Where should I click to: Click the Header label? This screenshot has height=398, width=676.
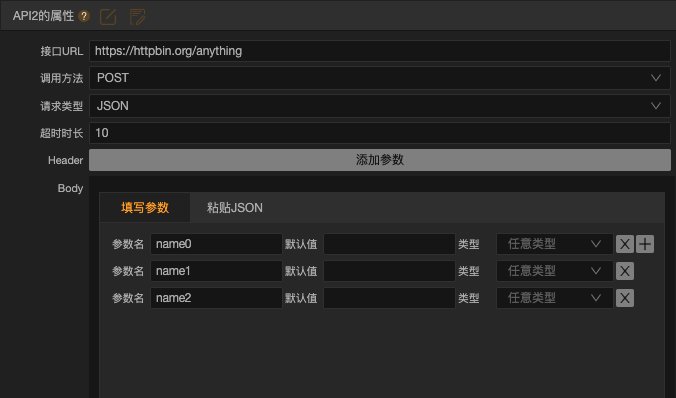(66, 160)
